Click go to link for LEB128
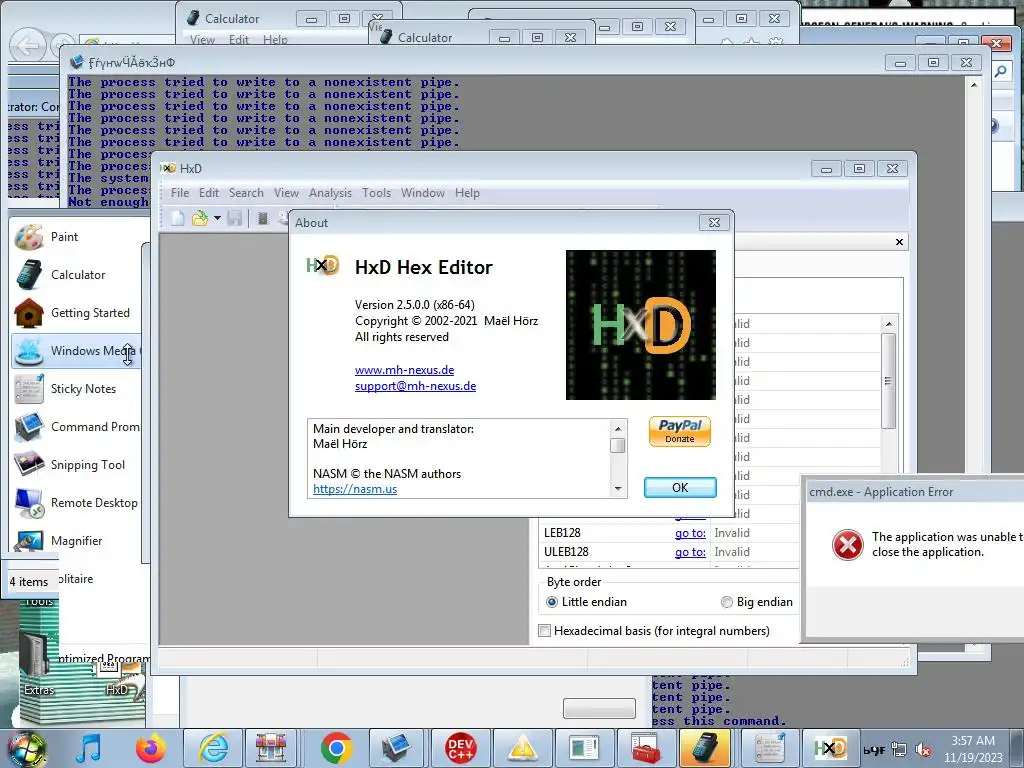The height and width of the screenshot is (768, 1024). pos(690,533)
